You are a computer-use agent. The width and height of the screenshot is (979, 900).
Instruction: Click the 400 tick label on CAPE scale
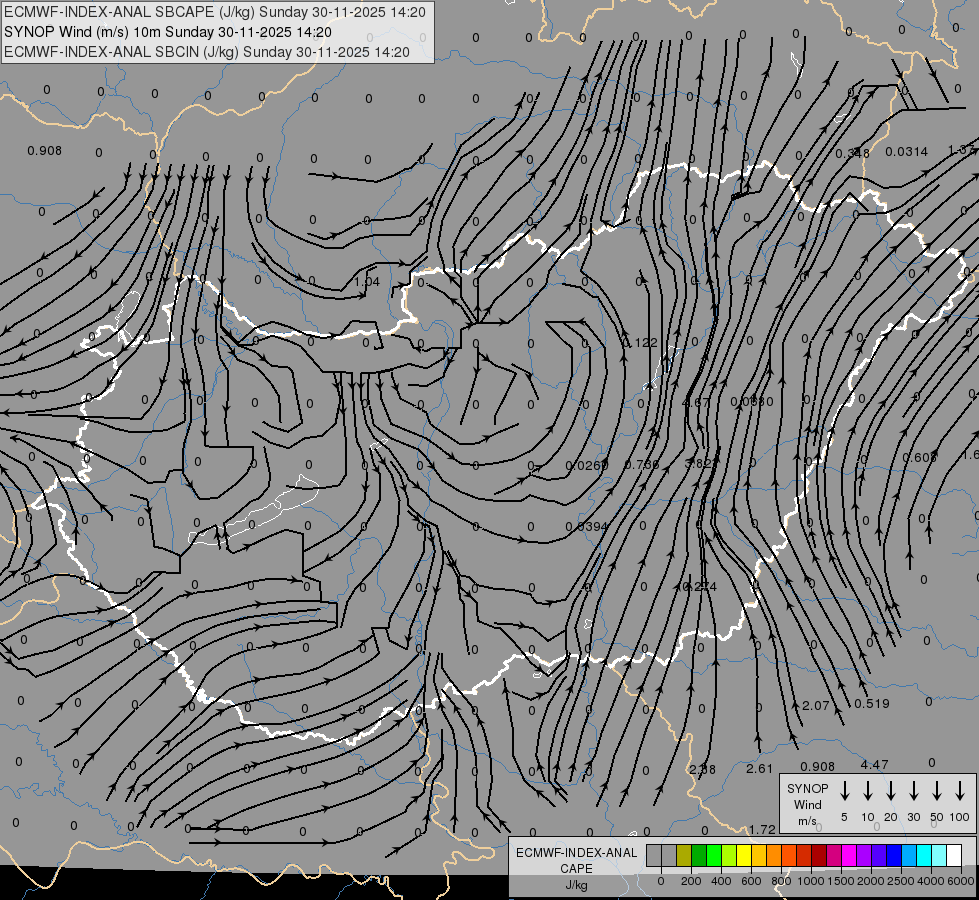coord(721,881)
